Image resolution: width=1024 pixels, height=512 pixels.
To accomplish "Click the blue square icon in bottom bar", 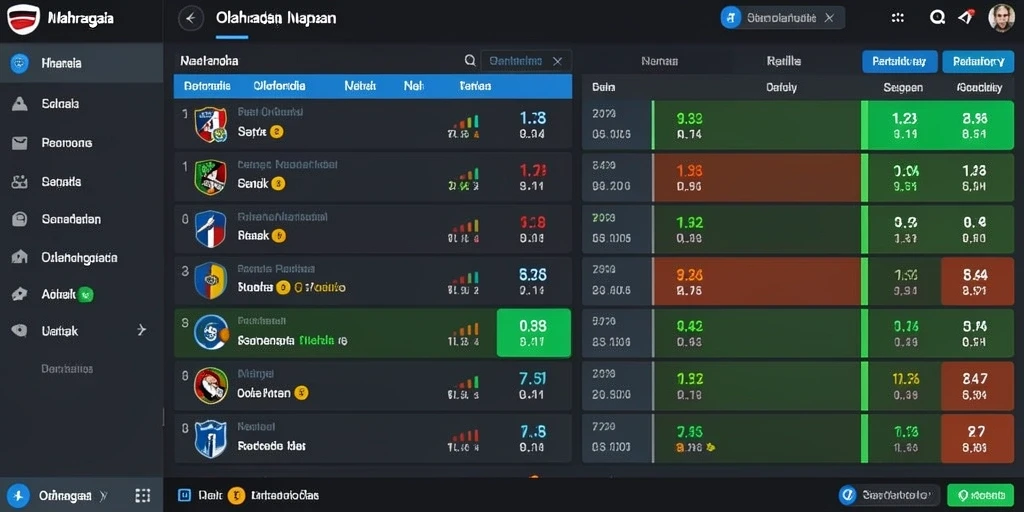I will pos(184,495).
